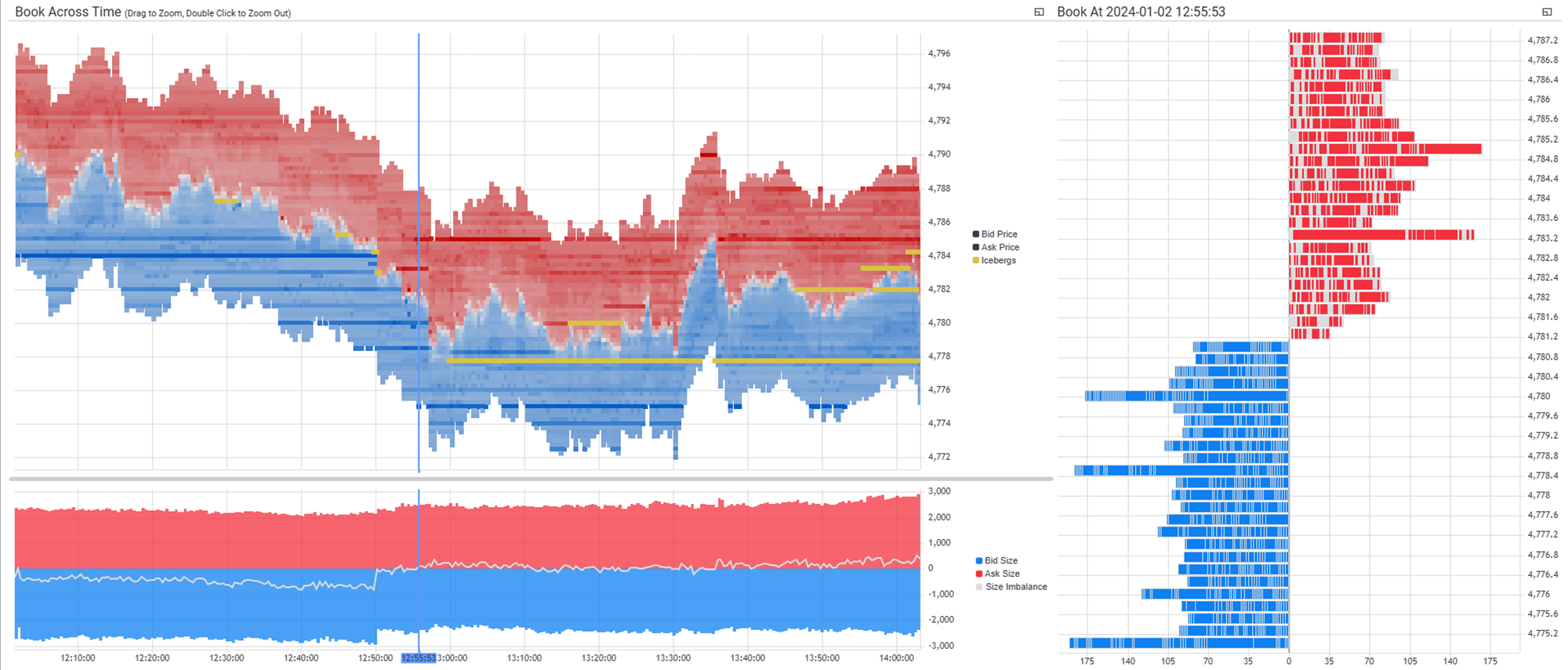Maximize the Book At snapshot panel

click(x=1546, y=12)
